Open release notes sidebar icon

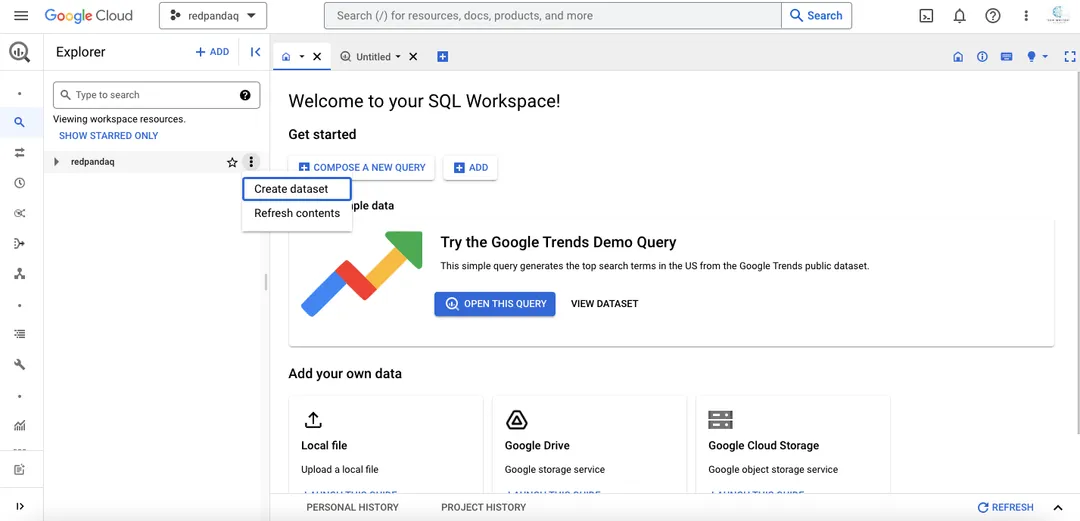pos(20,470)
